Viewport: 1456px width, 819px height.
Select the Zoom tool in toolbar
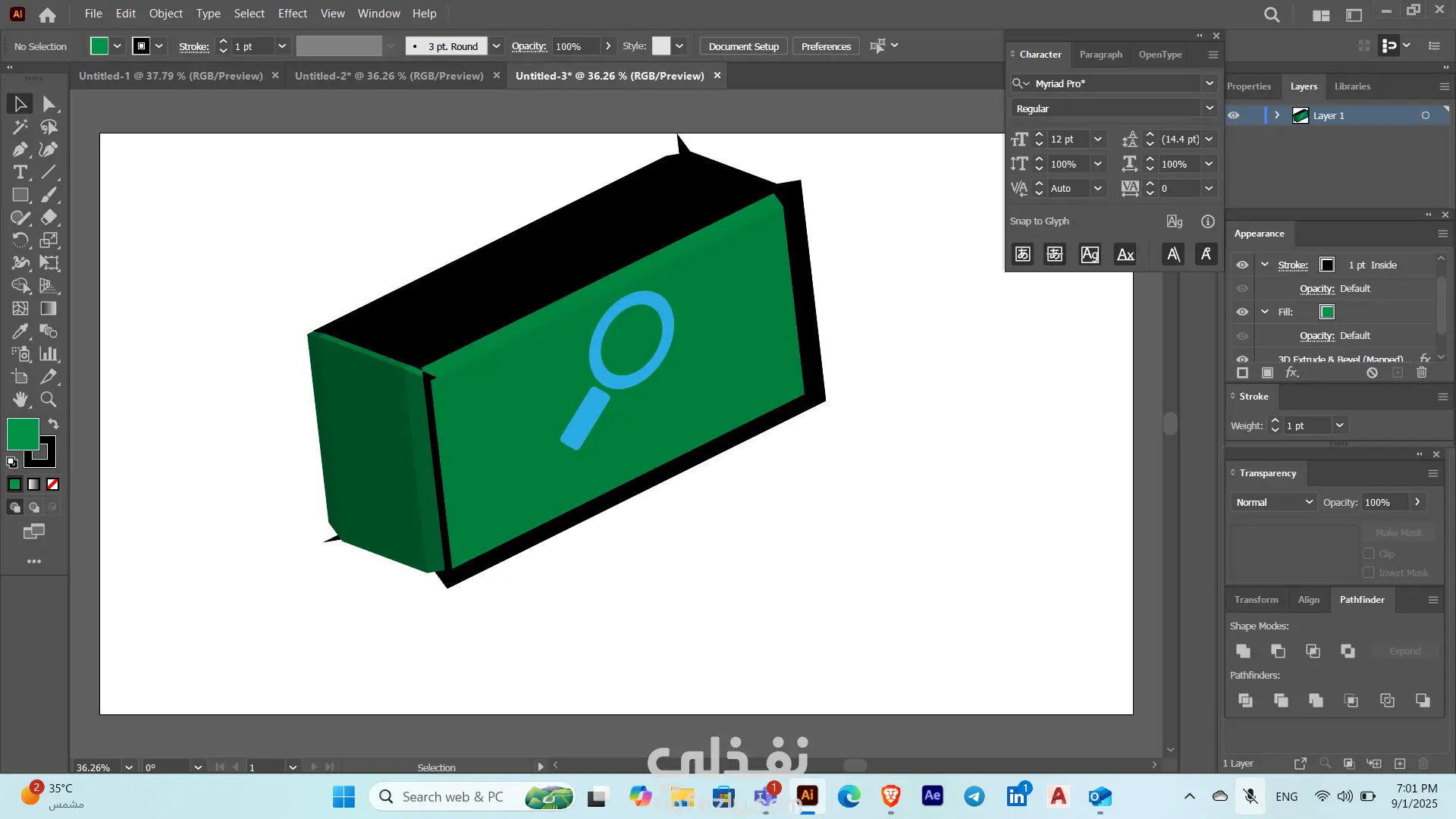point(49,399)
